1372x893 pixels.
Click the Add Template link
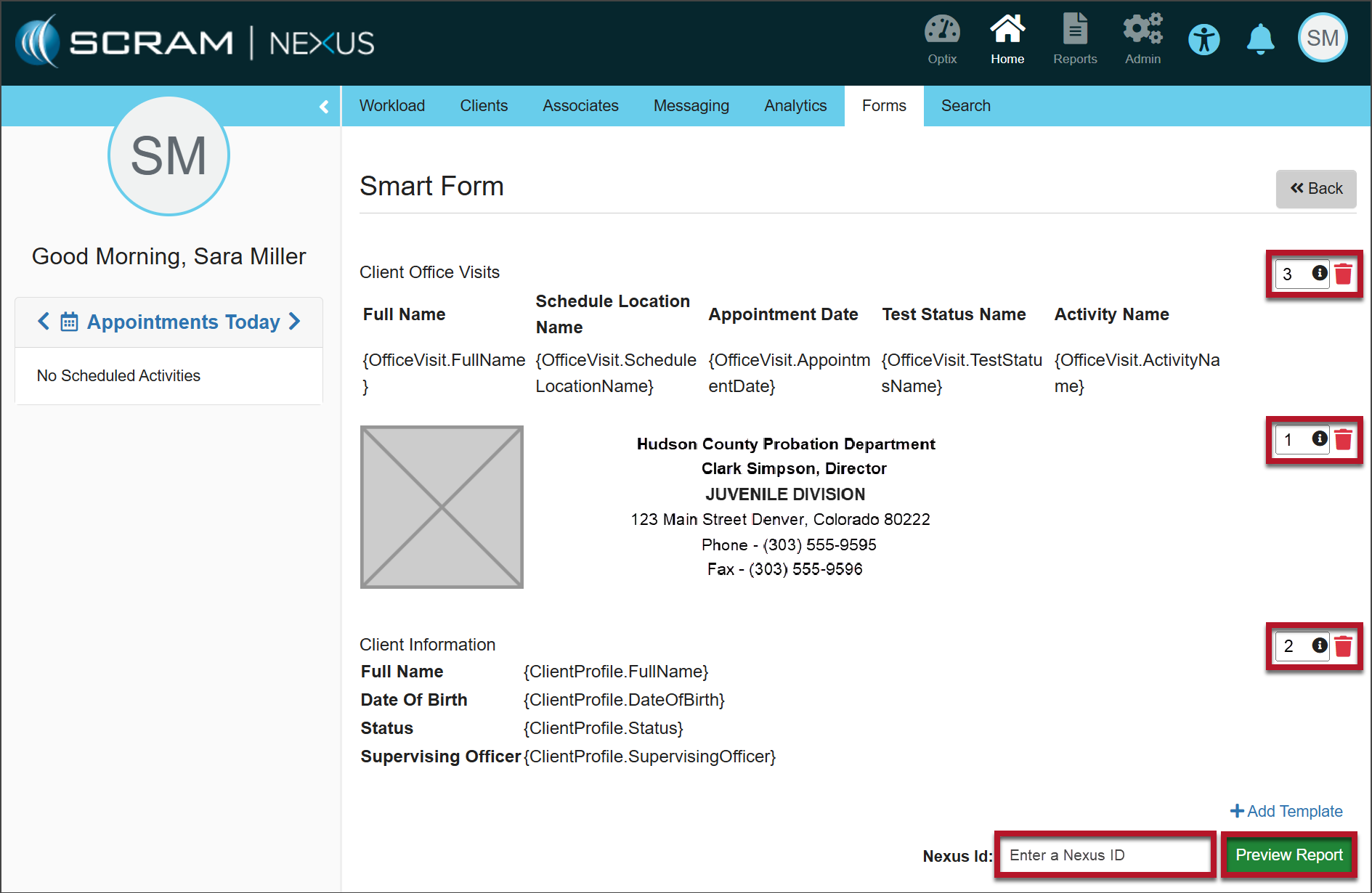click(x=1286, y=811)
